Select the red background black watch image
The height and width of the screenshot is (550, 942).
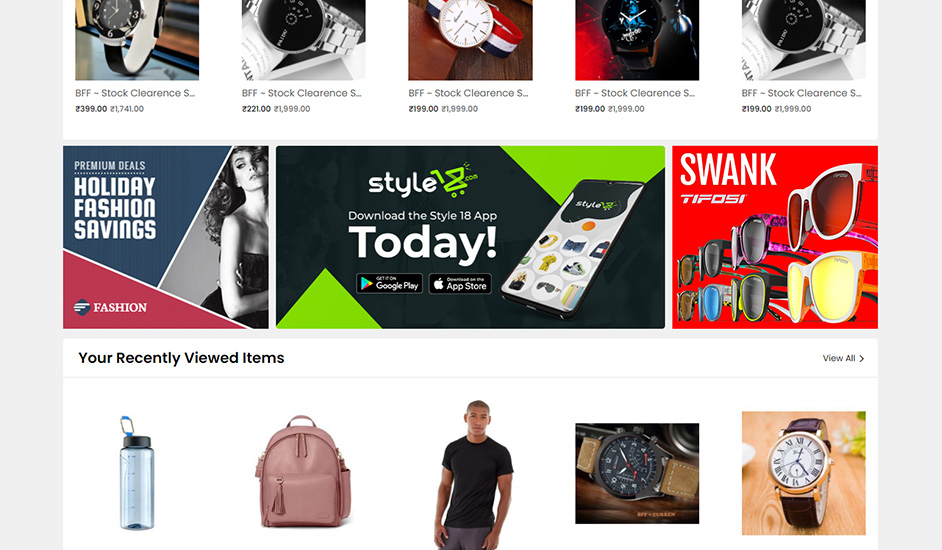pos(637,40)
